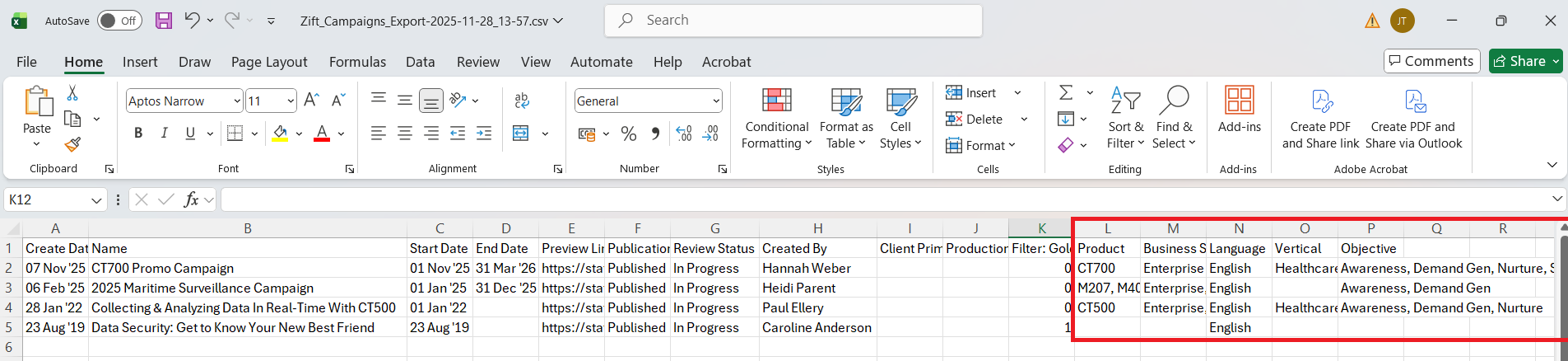Click the Orientation angled text icon
Viewport: 1568px width, 361px height.
pos(458,100)
